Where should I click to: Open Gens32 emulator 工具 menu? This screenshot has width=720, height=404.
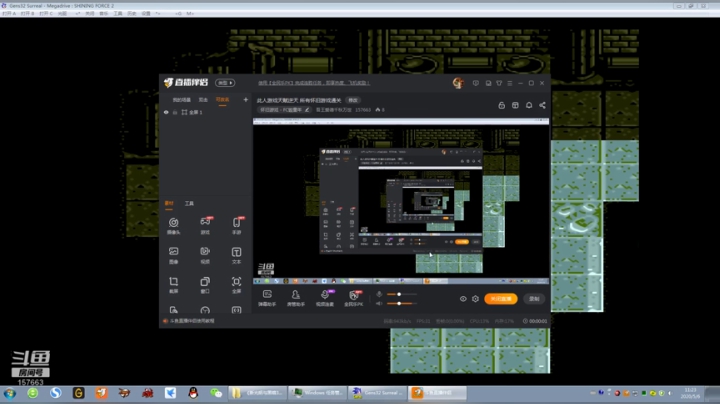(118, 13)
